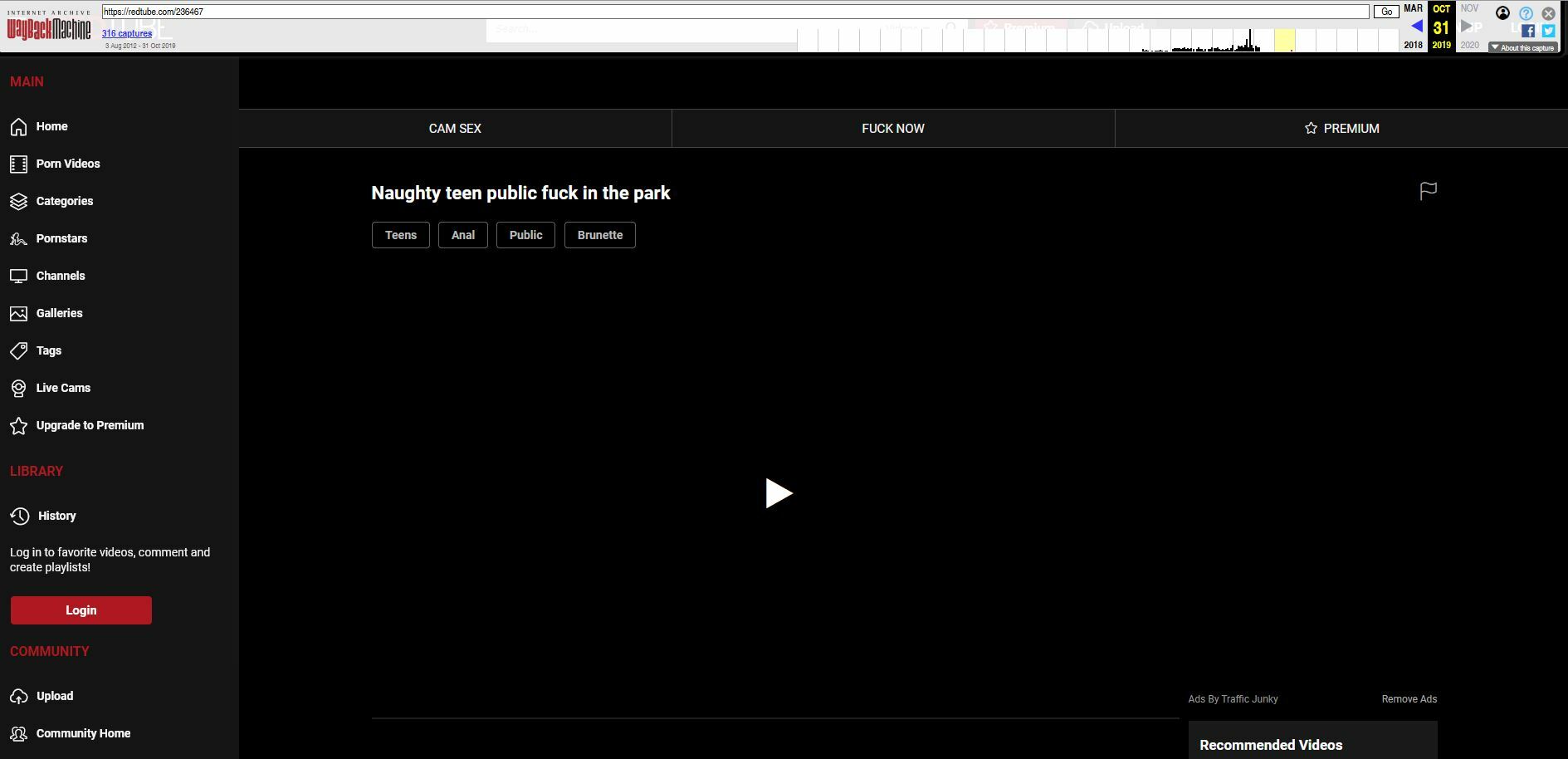Open the Videos section film-strip icon
The width and height of the screenshot is (1568, 759).
(19, 164)
